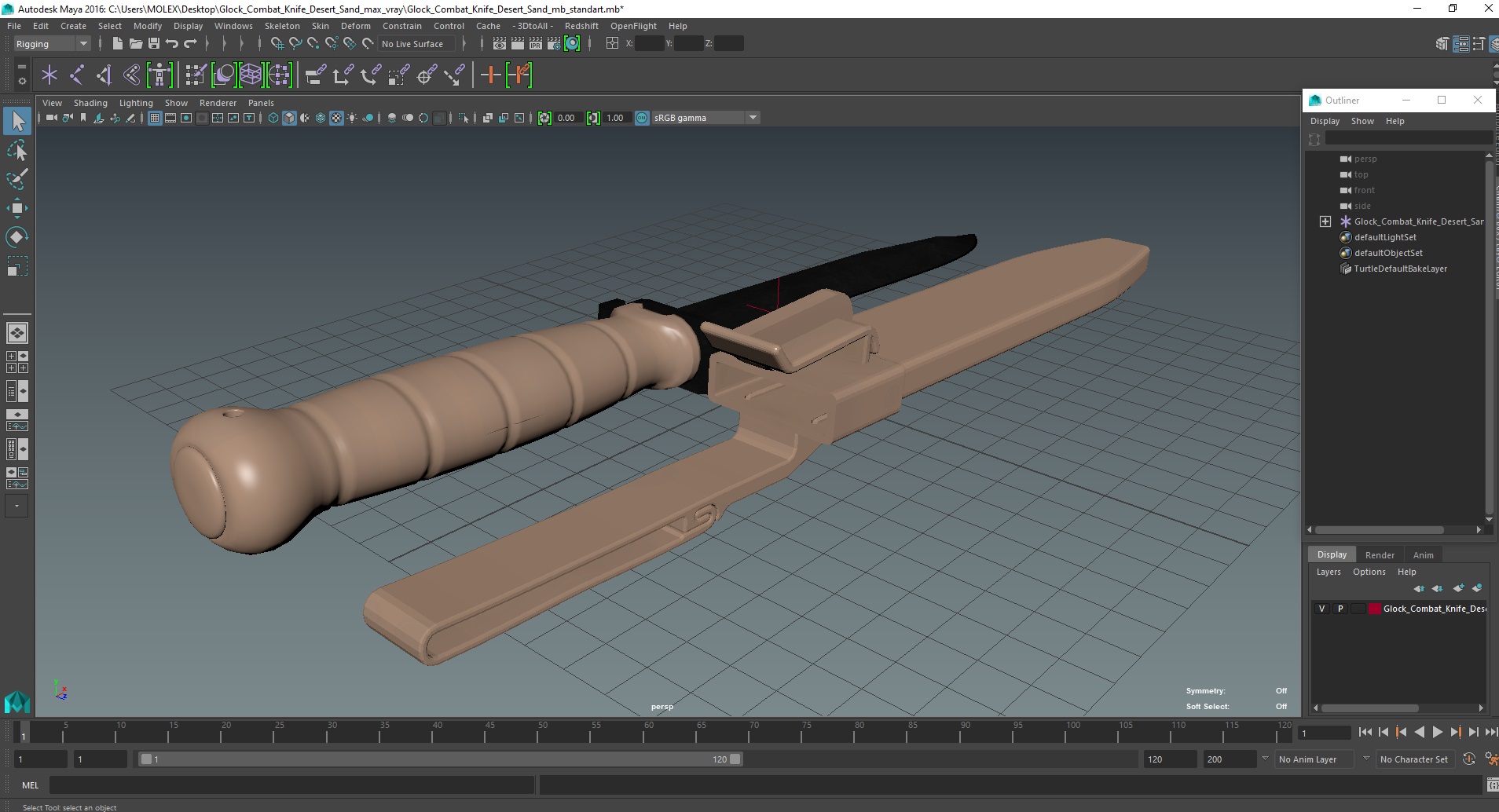The image size is (1499, 812).
Task: Click the Create Joints shelf icon
Action: [77, 75]
